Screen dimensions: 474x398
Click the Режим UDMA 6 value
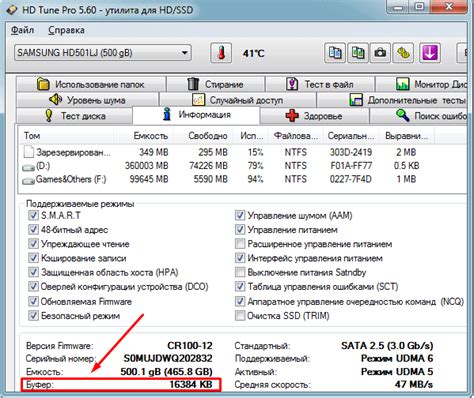point(397,358)
